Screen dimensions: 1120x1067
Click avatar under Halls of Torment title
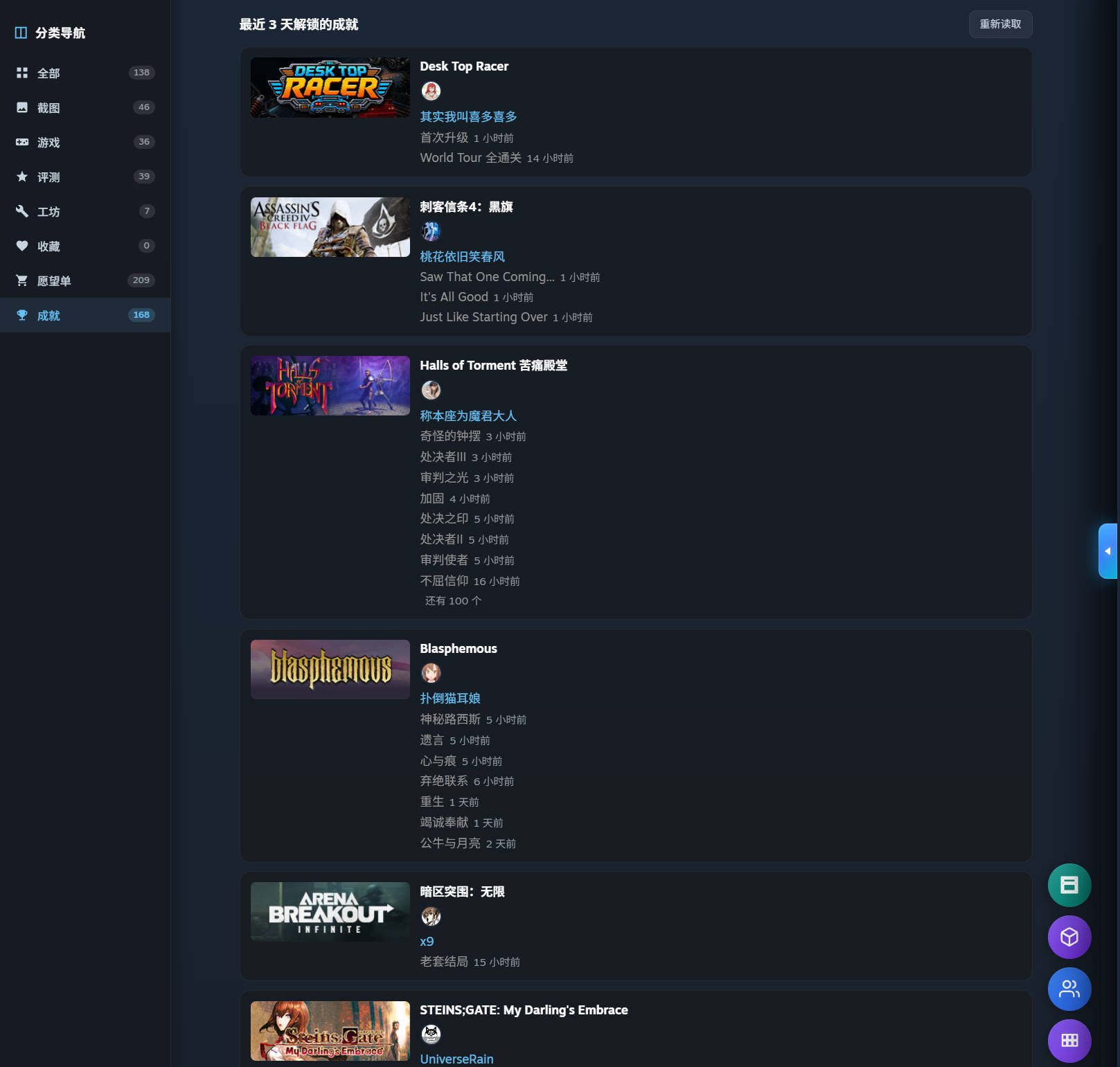tap(431, 390)
